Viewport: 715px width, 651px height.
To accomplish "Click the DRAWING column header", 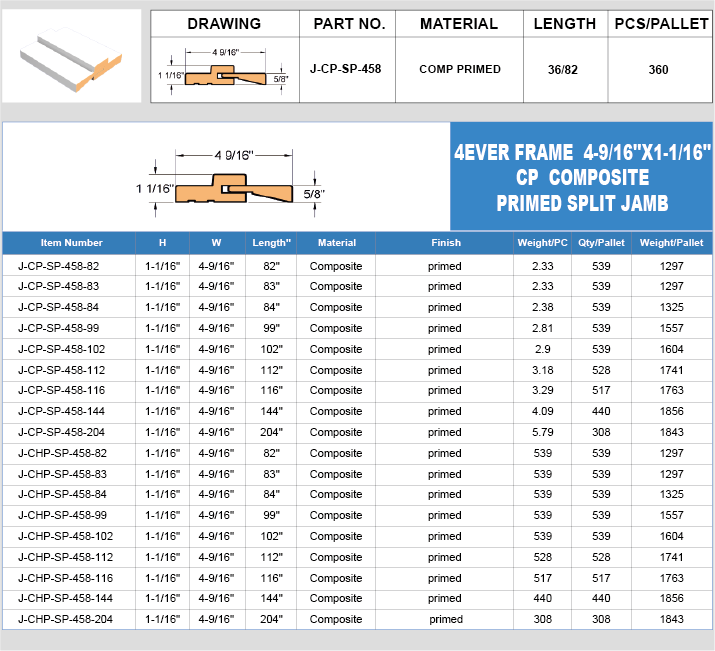I will (x=224, y=24).
